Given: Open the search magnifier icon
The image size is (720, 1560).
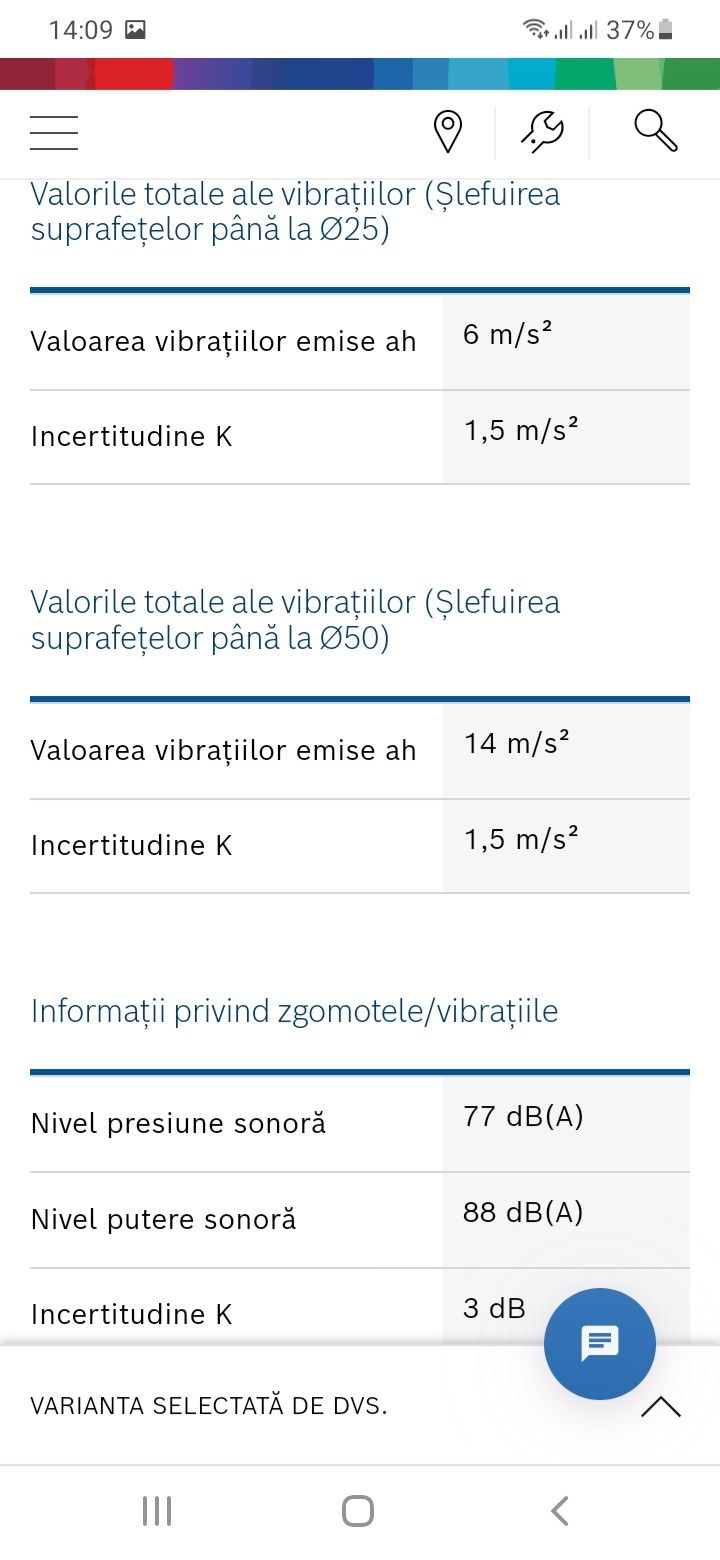Looking at the screenshot, I should click(x=656, y=132).
